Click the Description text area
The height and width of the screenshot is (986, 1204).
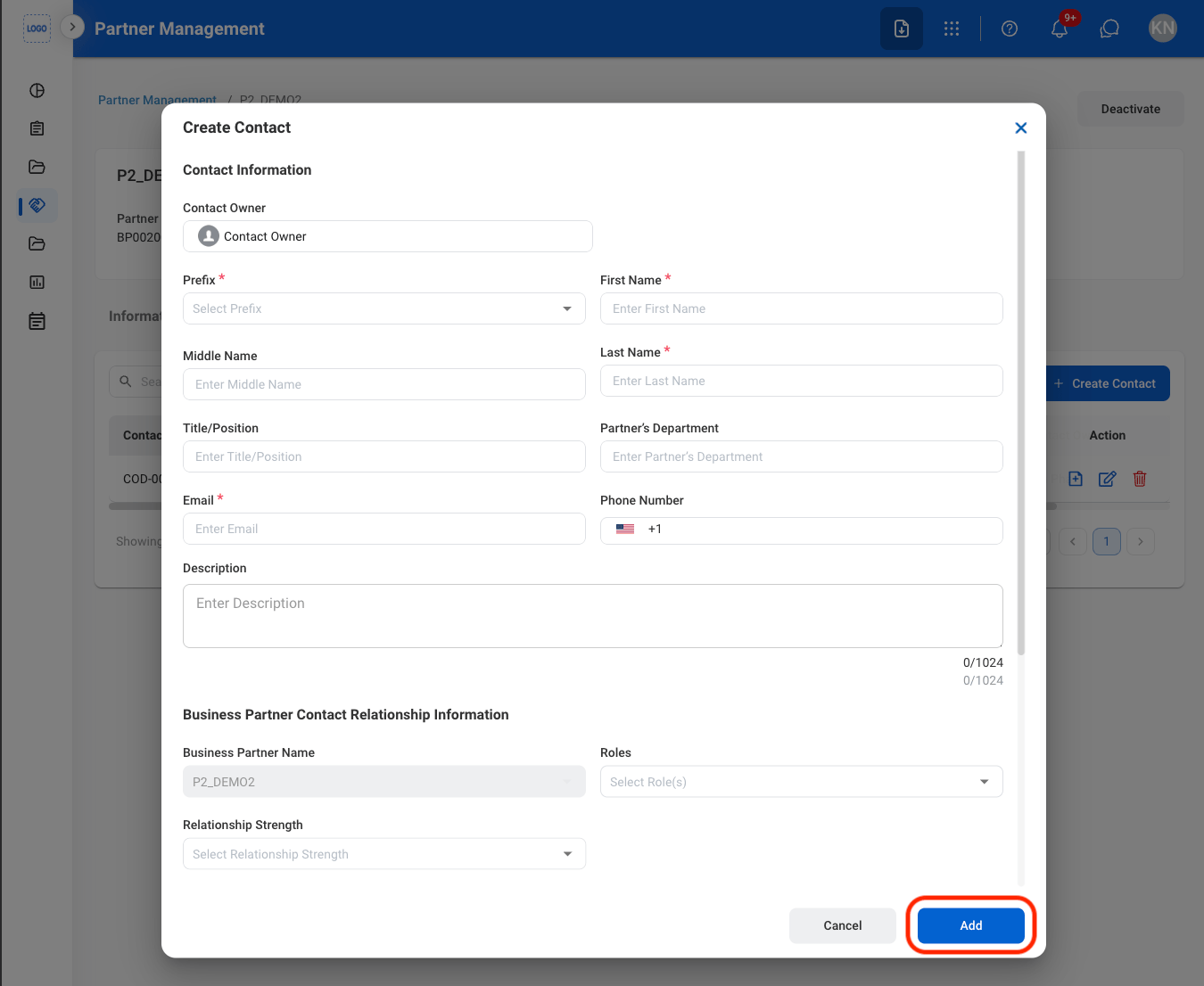pos(593,616)
